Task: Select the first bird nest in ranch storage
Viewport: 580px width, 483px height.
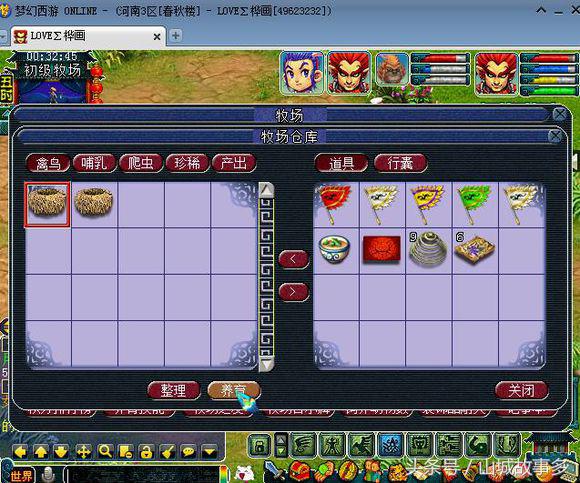Action: tap(47, 204)
